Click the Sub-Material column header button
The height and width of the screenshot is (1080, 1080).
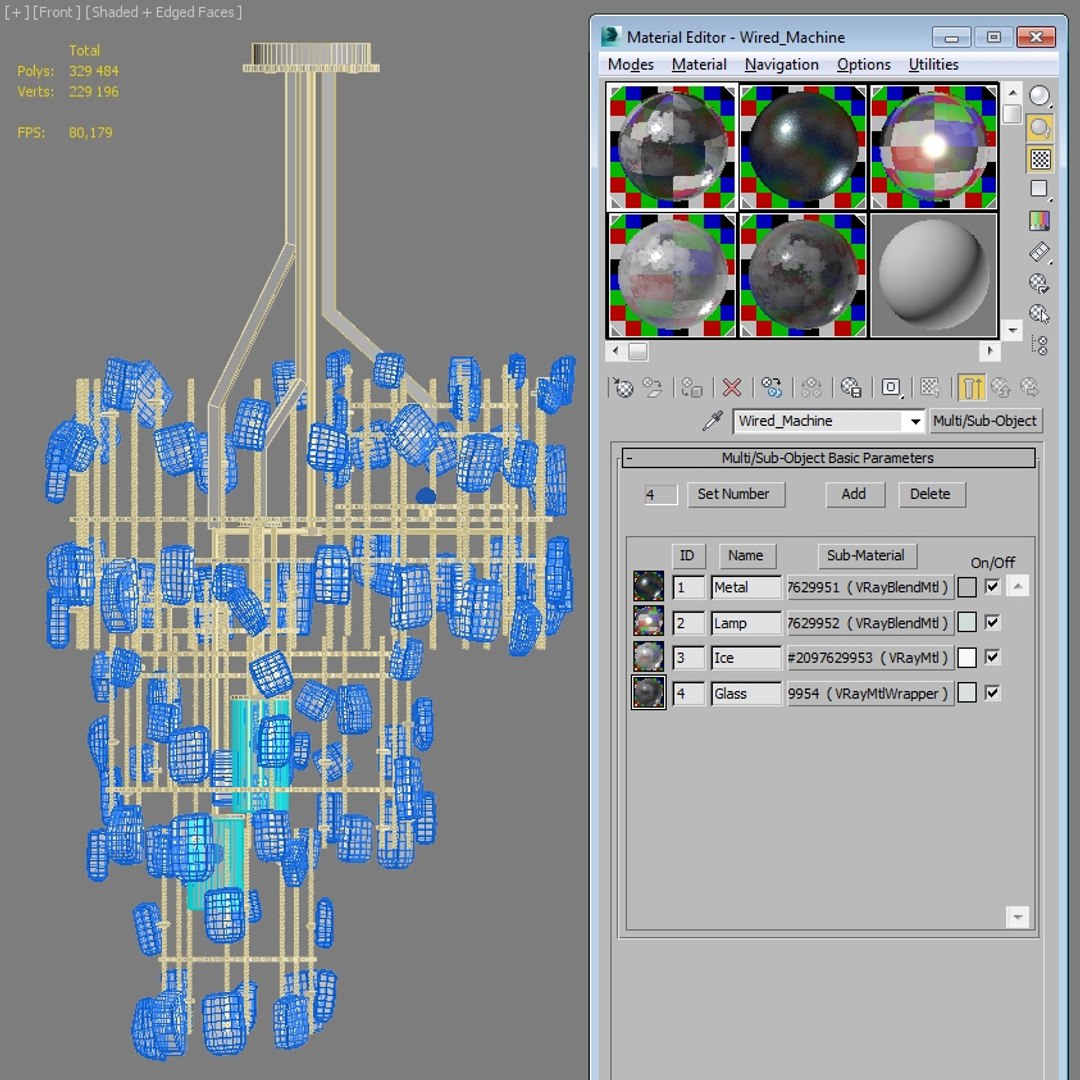[866, 555]
